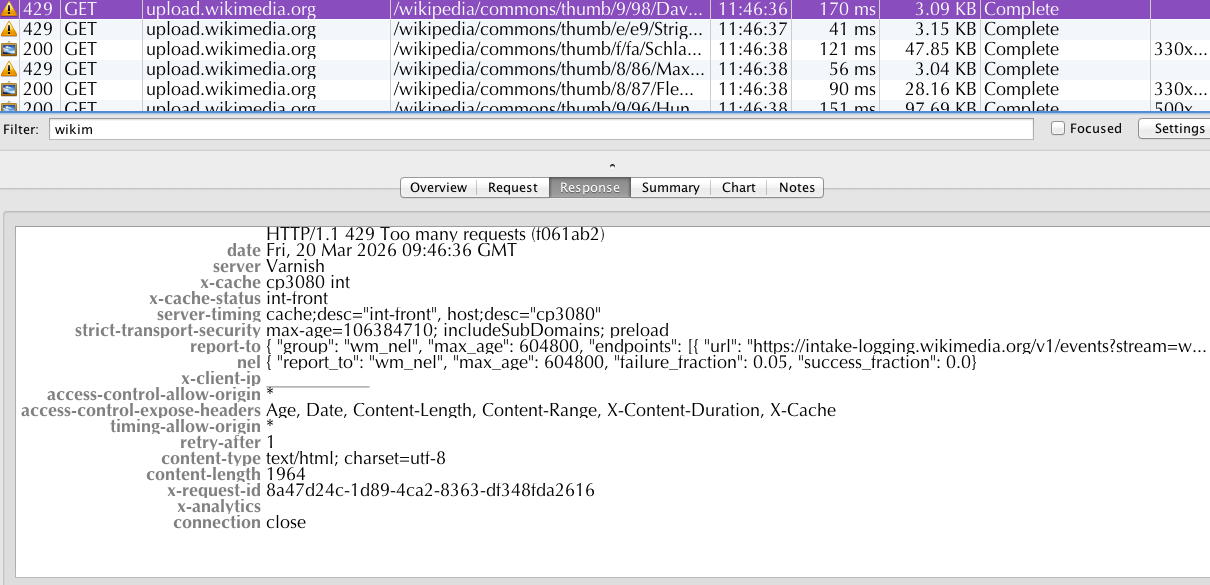Select the strict-transport-security max-age value
Image resolution: width=1210 pixels, height=585 pixels.
(x=467, y=330)
